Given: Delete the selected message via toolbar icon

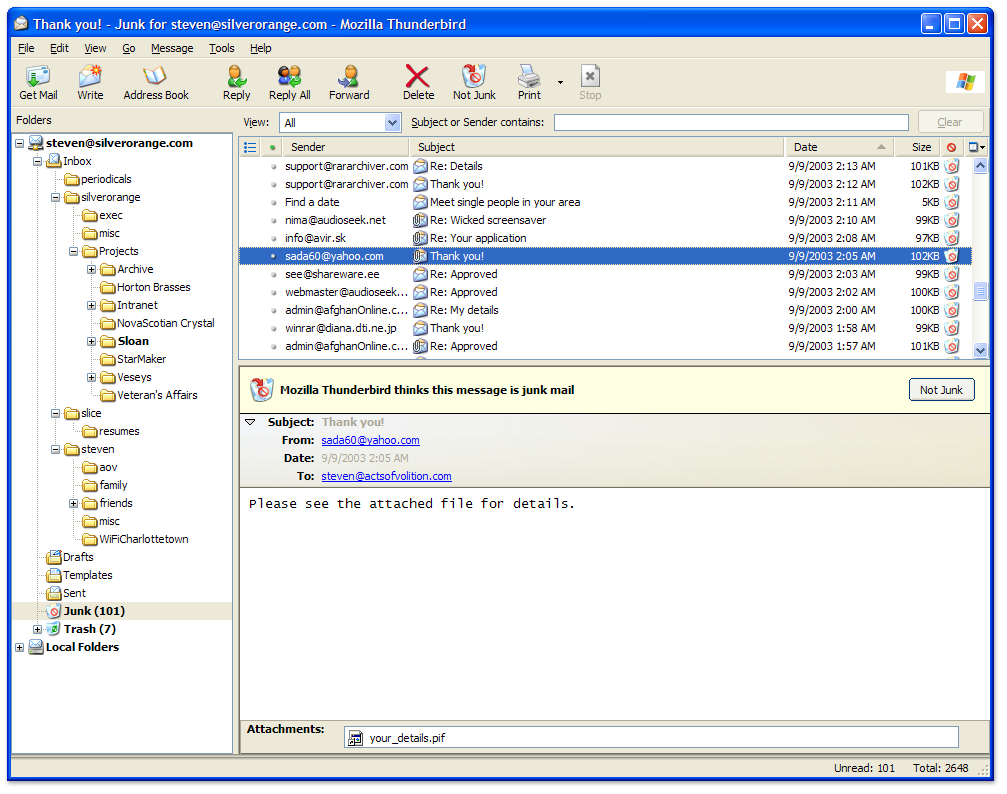Looking at the screenshot, I should pyautogui.click(x=417, y=80).
